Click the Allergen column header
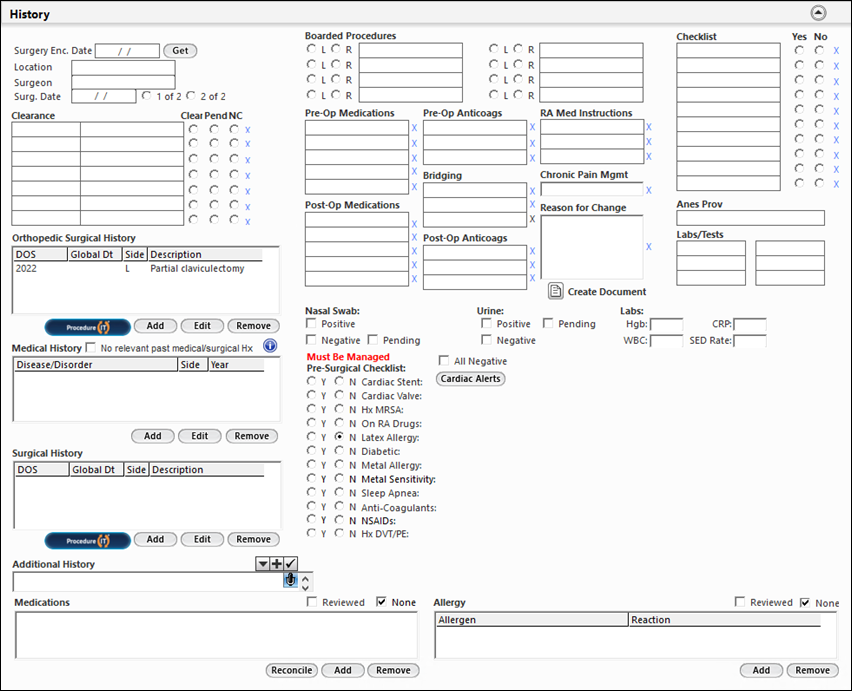Viewport: 852px width, 691px height. click(x=532, y=620)
